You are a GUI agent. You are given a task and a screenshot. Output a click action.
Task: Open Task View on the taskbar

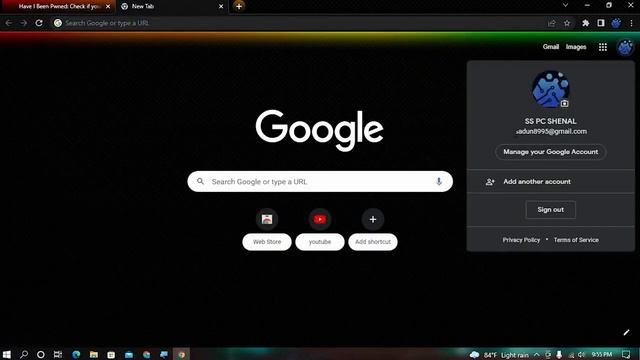click(x=58, y=354)
